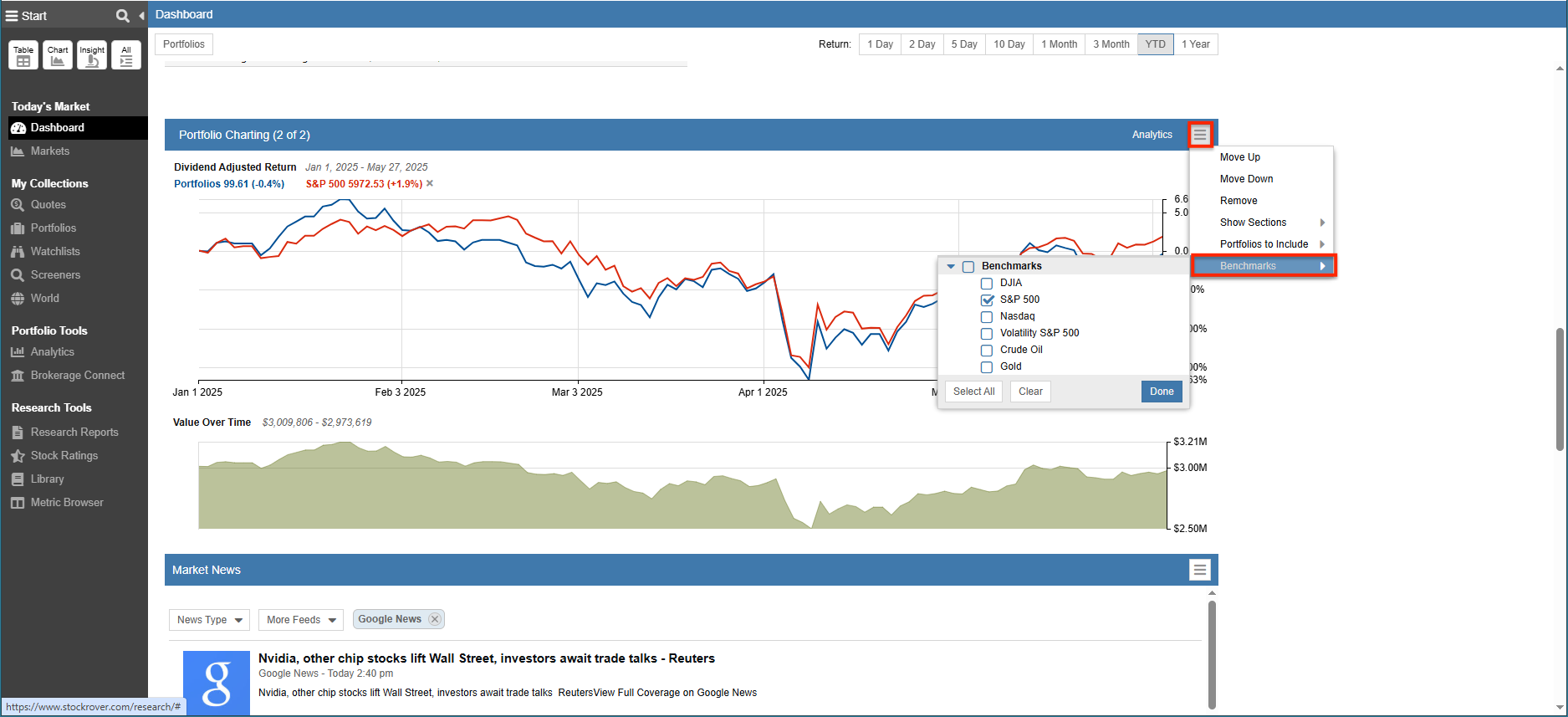Check the Crude Oil benchmark checkbox
Image resolution: width=1568 pixels, height=717 pixels.
(987, 351)
